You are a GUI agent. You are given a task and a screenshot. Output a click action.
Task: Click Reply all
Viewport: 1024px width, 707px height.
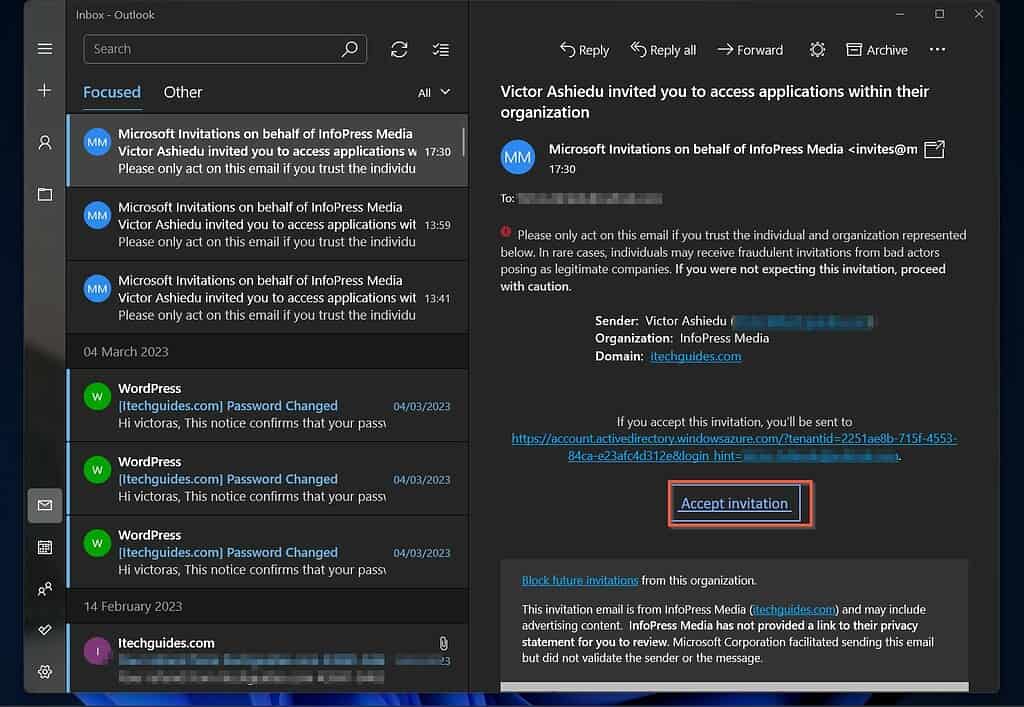click(663, 50)
